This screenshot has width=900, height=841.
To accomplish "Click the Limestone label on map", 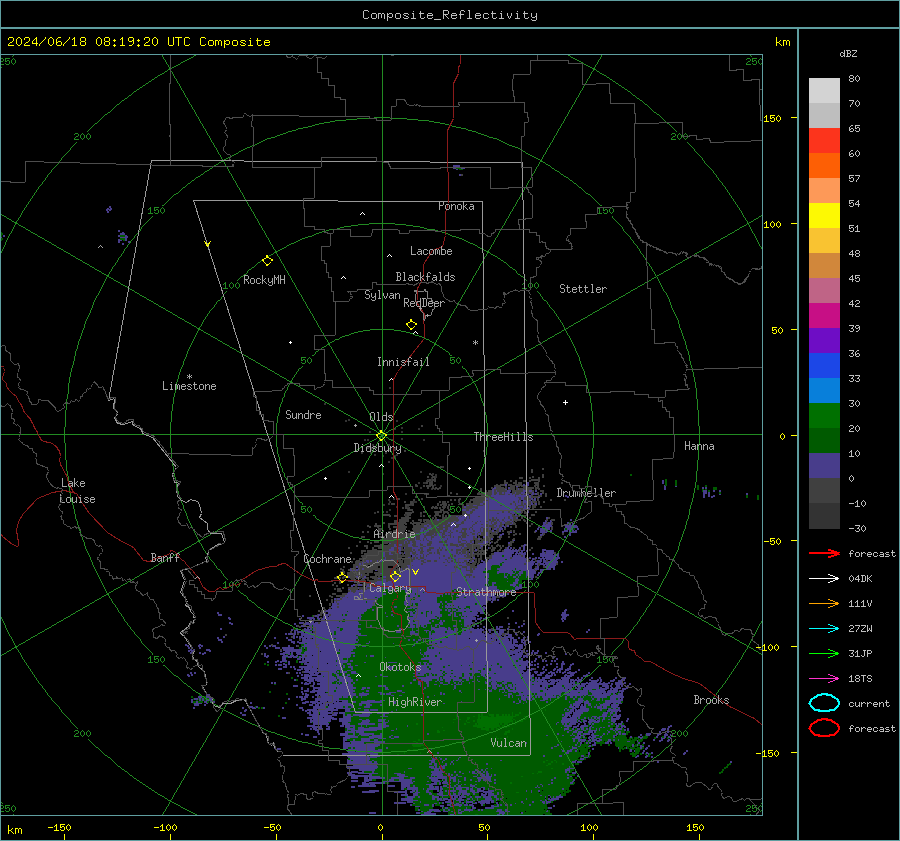I will [189, 386].
